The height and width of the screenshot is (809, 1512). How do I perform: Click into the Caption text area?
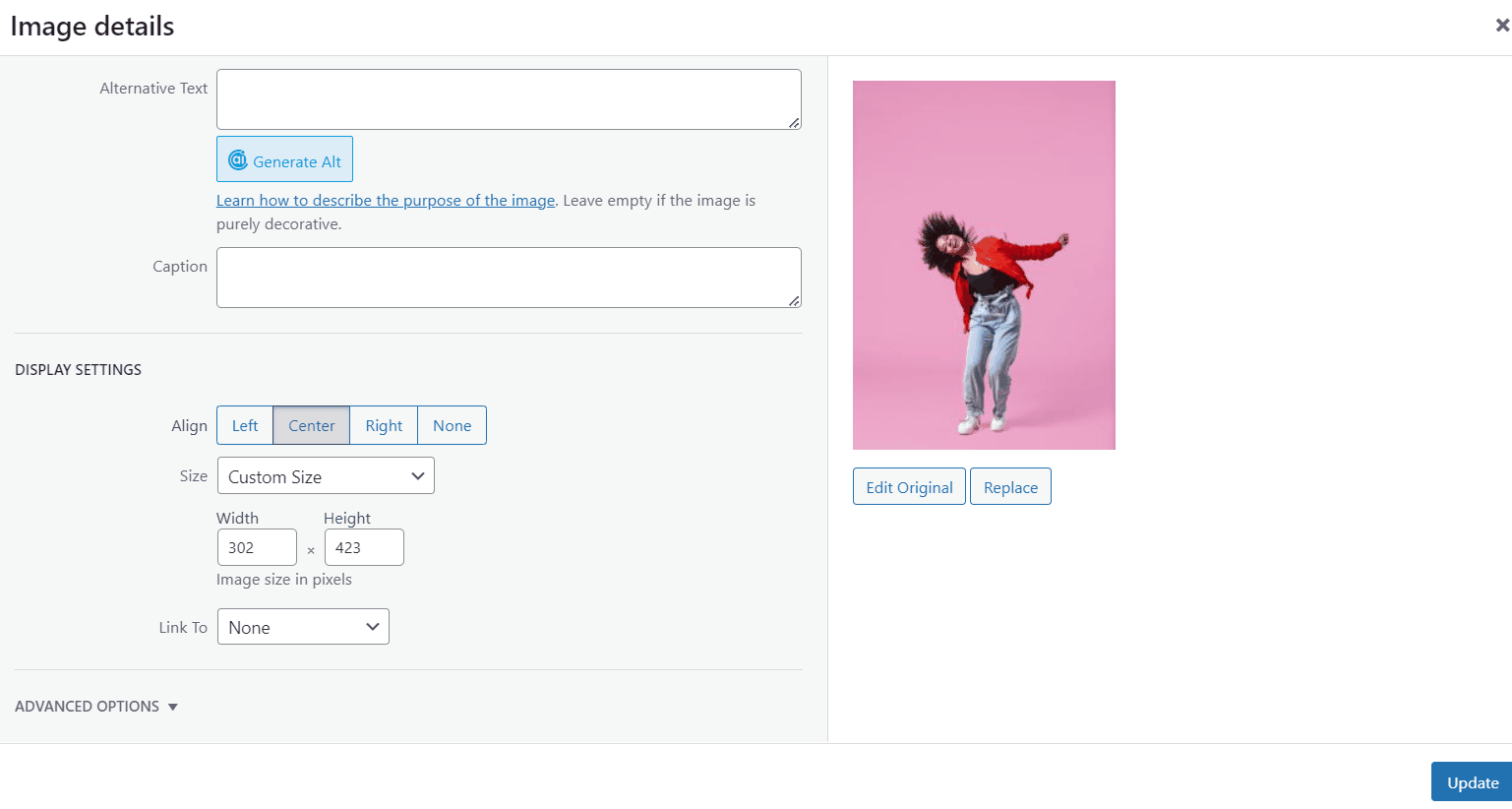pyautogui.click(x=509, y=278)
